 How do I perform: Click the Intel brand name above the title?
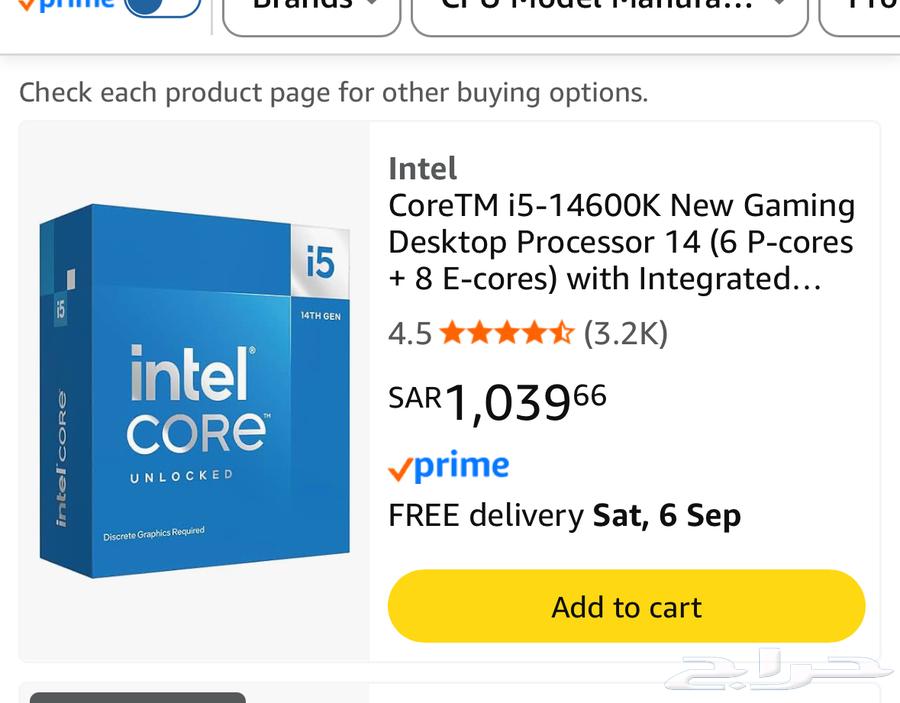(422, 168)
